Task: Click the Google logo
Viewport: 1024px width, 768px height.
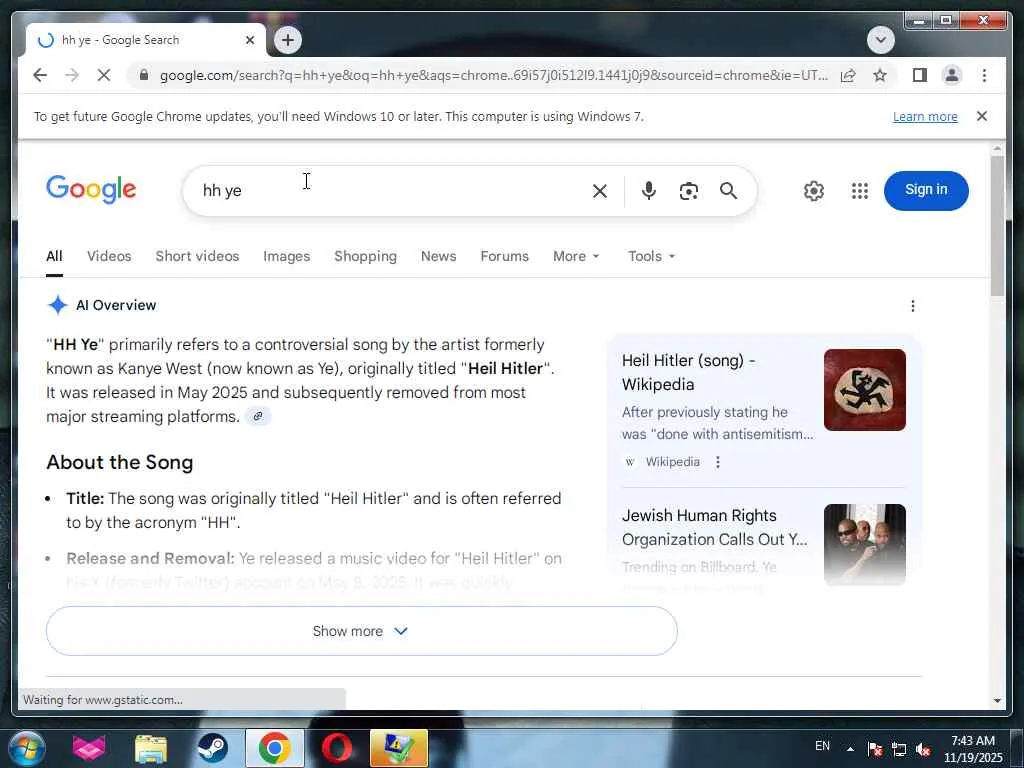Action: (91, 189)
